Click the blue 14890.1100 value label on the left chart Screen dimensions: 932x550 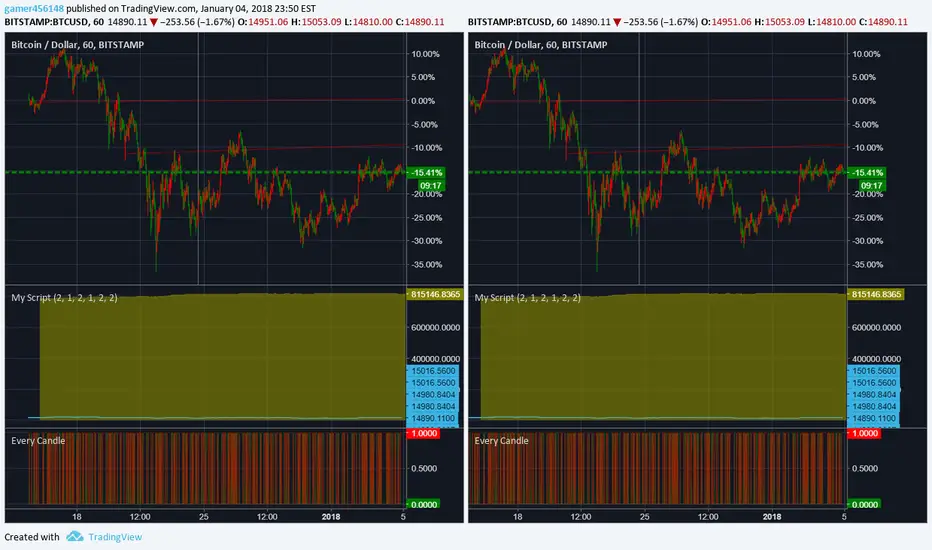[x=433, y=419]
